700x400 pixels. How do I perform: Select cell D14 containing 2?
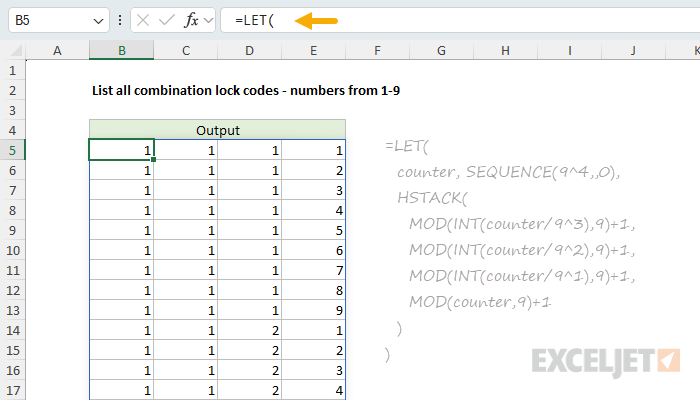coord(250,330)
